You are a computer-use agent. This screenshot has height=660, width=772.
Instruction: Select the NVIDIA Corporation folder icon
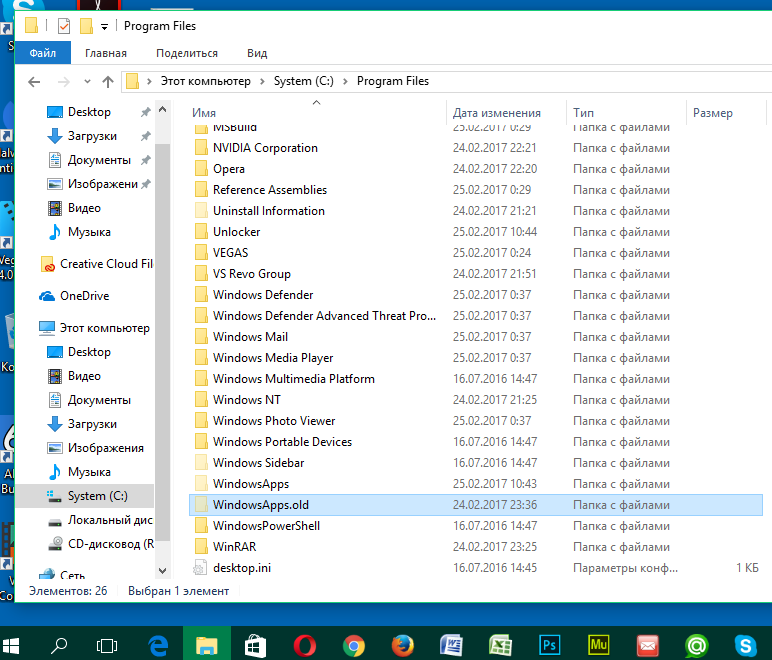coord(201,148)
